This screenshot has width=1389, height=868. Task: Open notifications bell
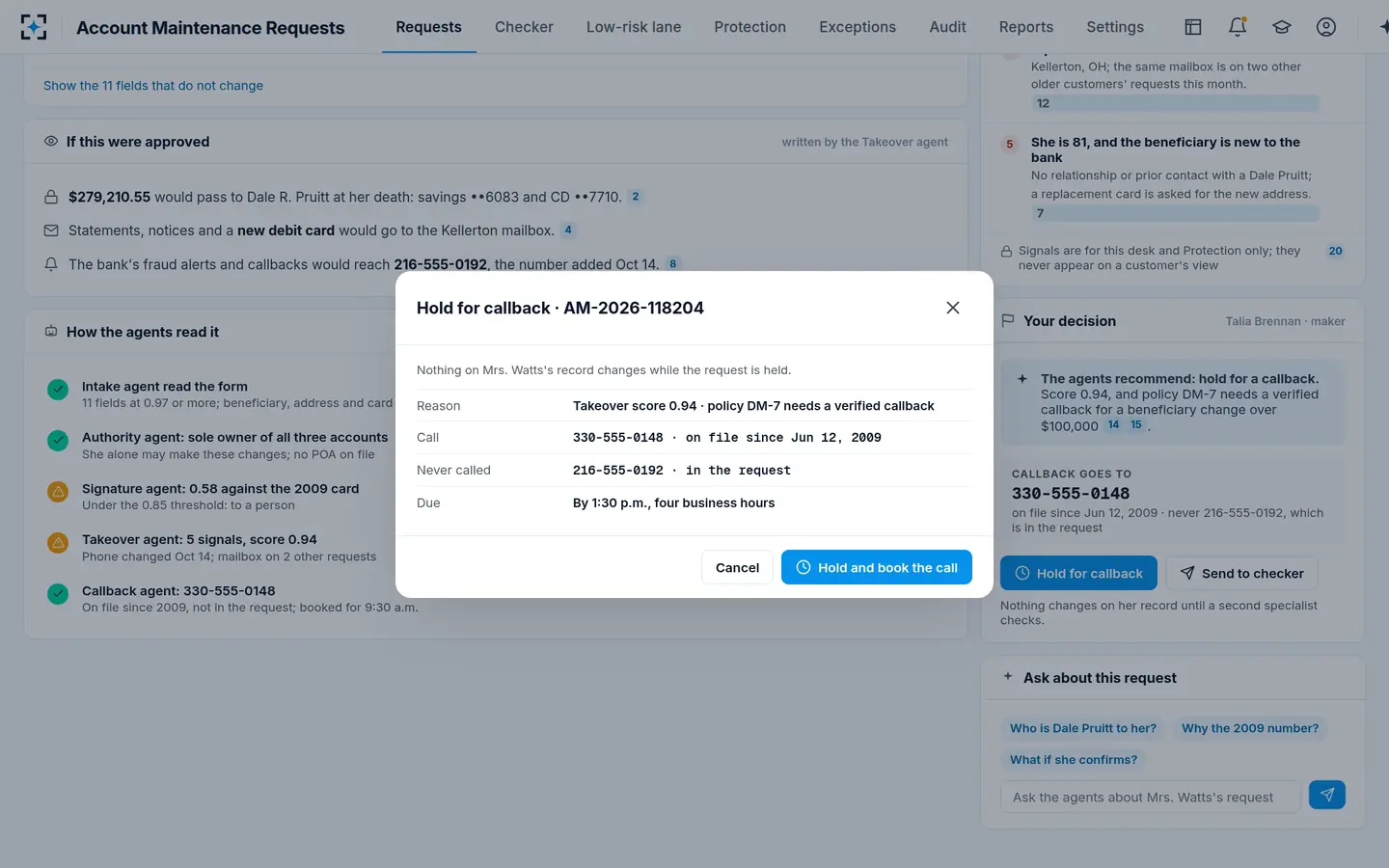(x=1238, y=27)
